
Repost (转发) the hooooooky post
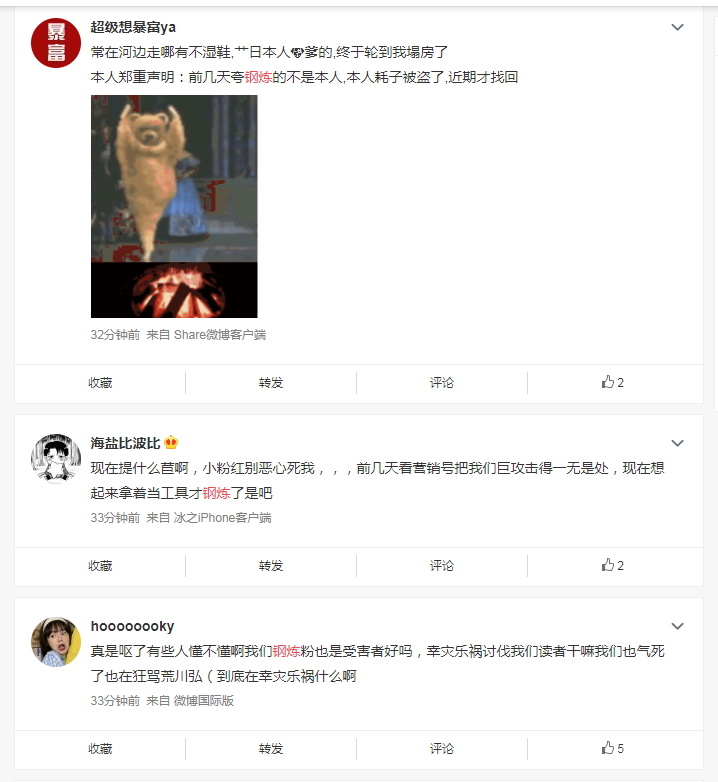[x=271, y=749]
